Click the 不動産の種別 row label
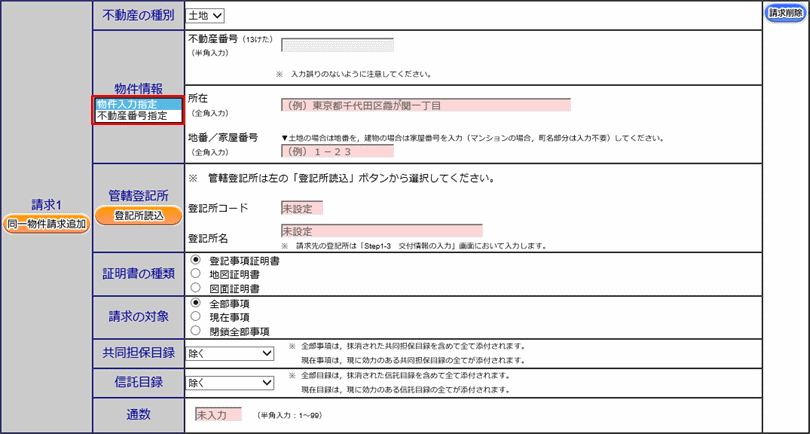The width and height of the screenshot is (810, 434). (138, 16)
